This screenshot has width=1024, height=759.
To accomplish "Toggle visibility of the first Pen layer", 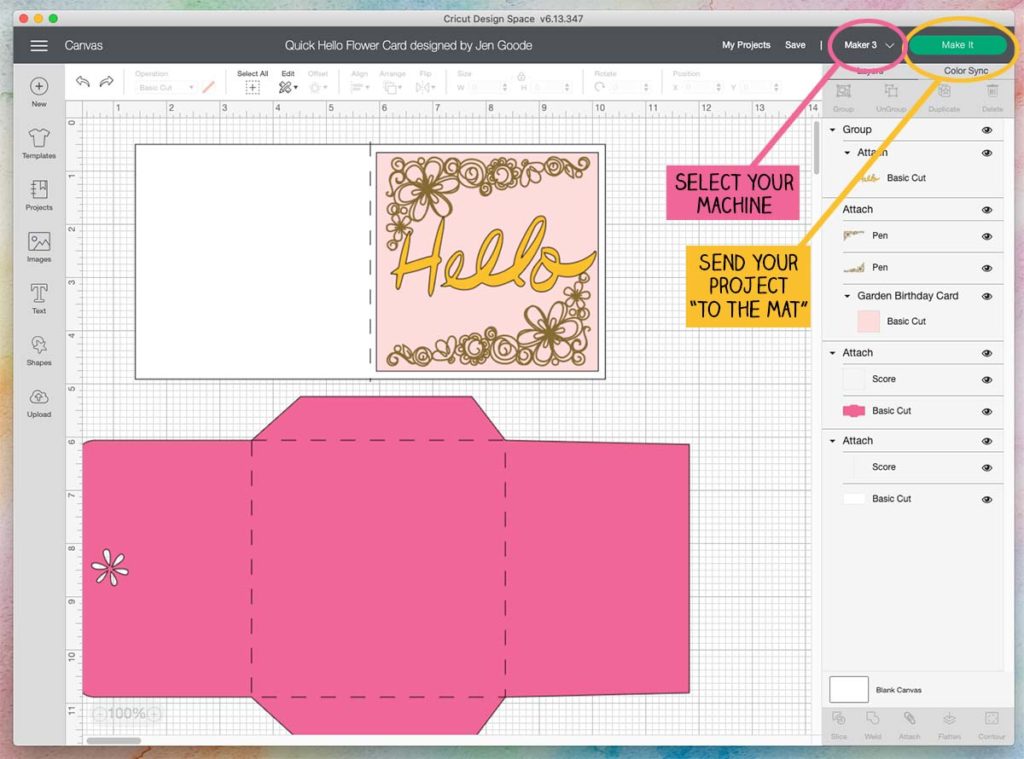I will click(986, 235).
